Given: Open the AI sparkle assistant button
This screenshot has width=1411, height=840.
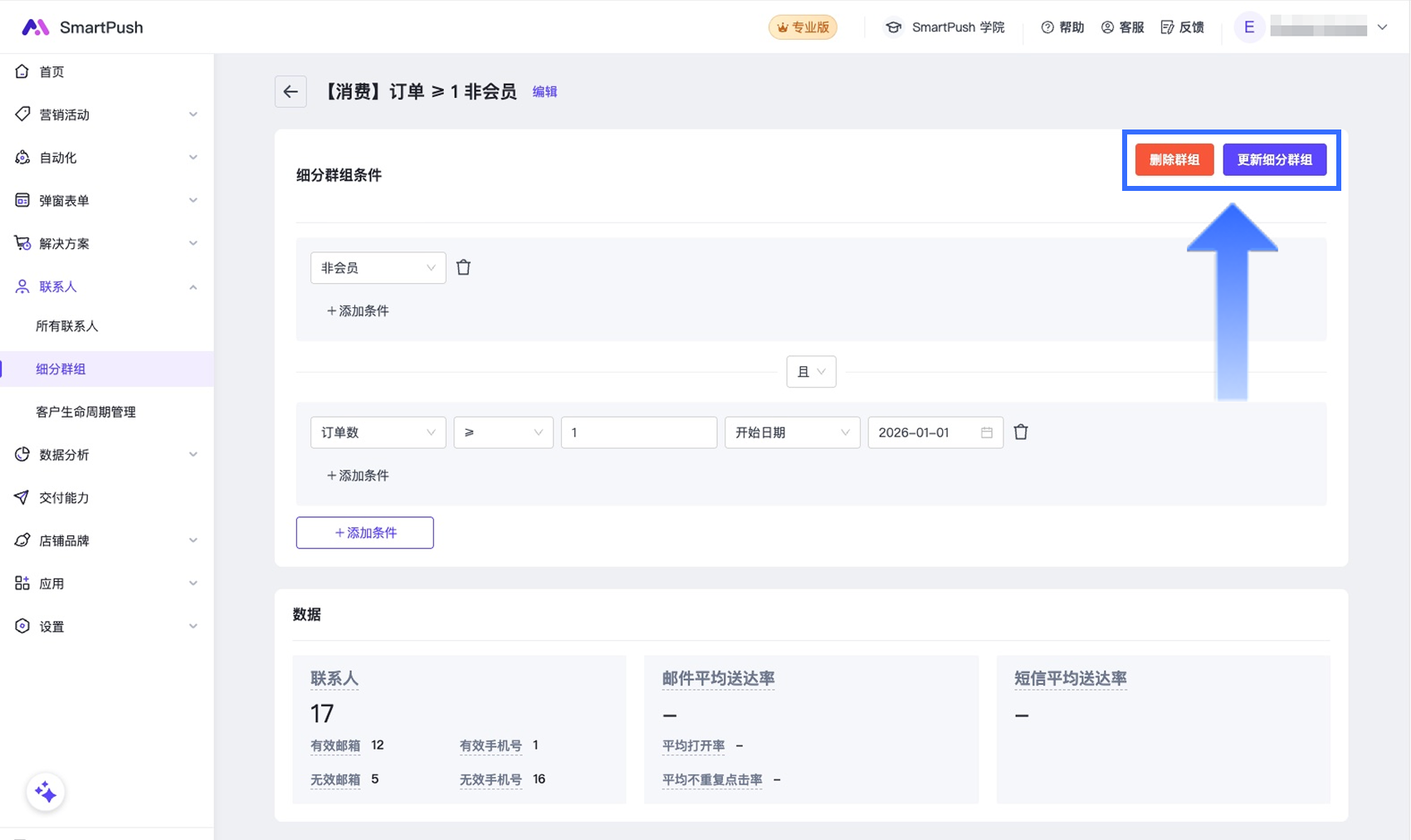Looking at the screenshot, I should (46, 793).
